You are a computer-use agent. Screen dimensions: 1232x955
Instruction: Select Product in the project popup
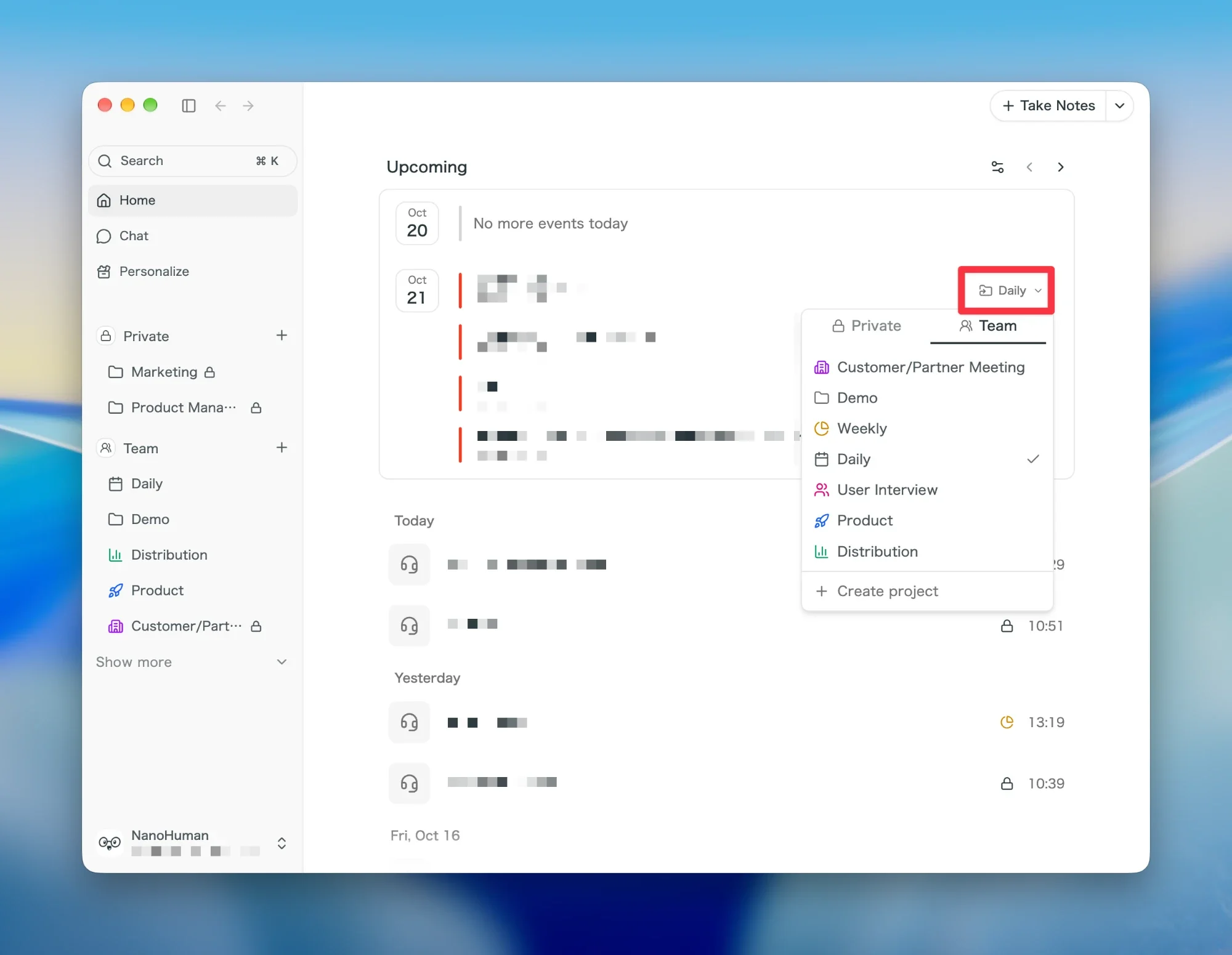[x=927, y=521]
